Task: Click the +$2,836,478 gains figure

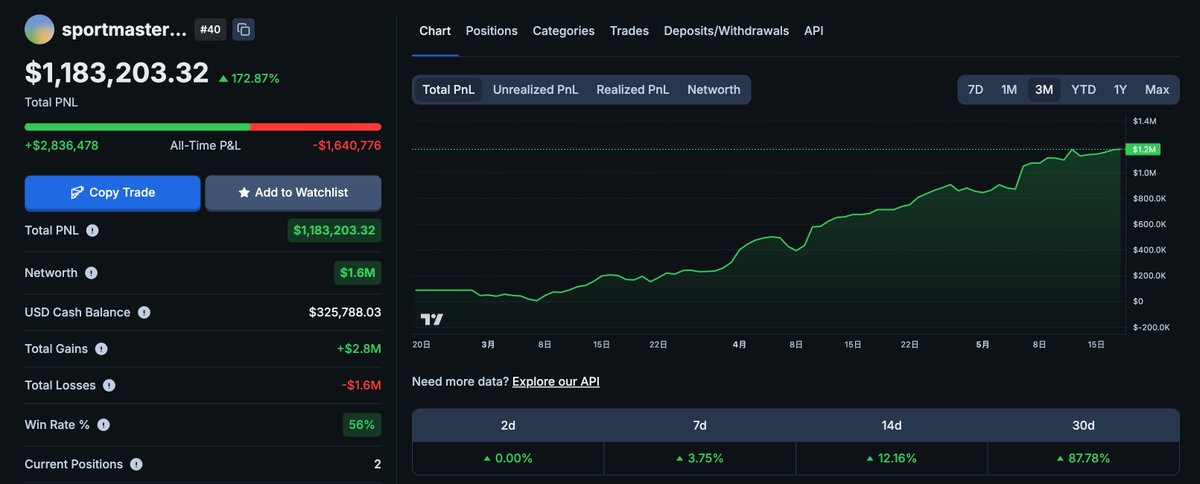Action: click(61, 146)
